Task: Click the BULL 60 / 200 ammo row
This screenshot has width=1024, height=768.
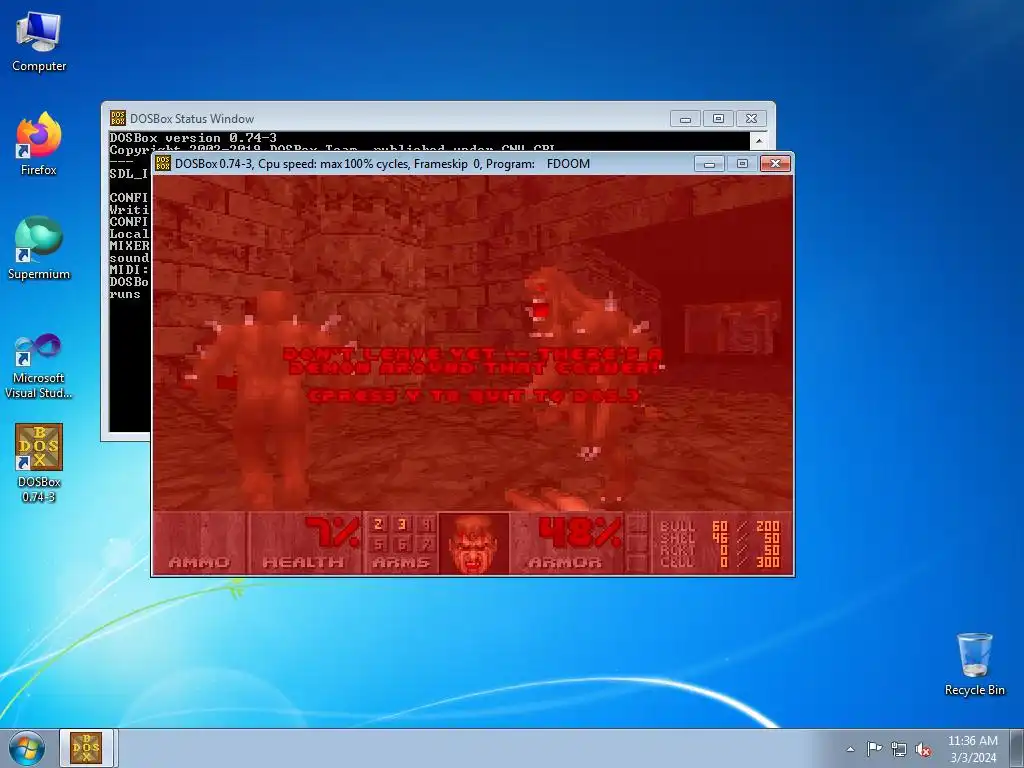Action: click(x=720, y=526)
